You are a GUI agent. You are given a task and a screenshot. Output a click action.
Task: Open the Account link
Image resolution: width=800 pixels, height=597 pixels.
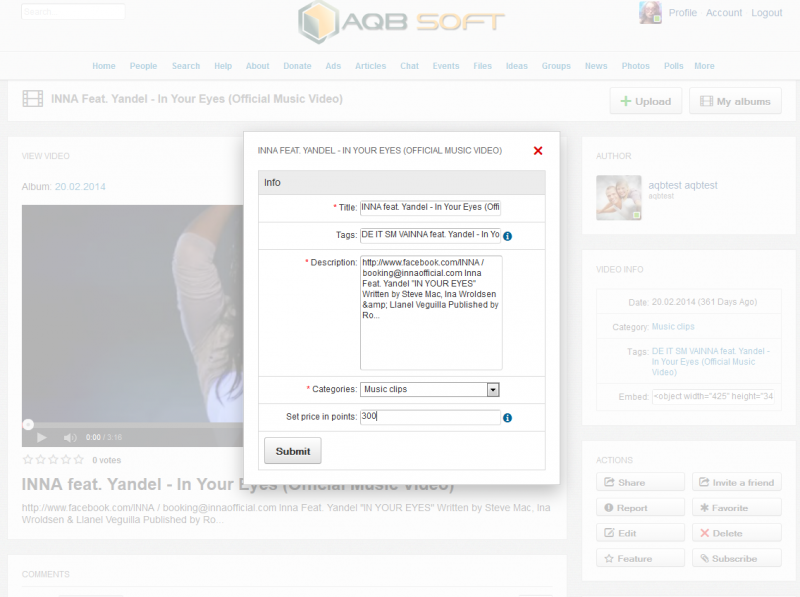724,13
